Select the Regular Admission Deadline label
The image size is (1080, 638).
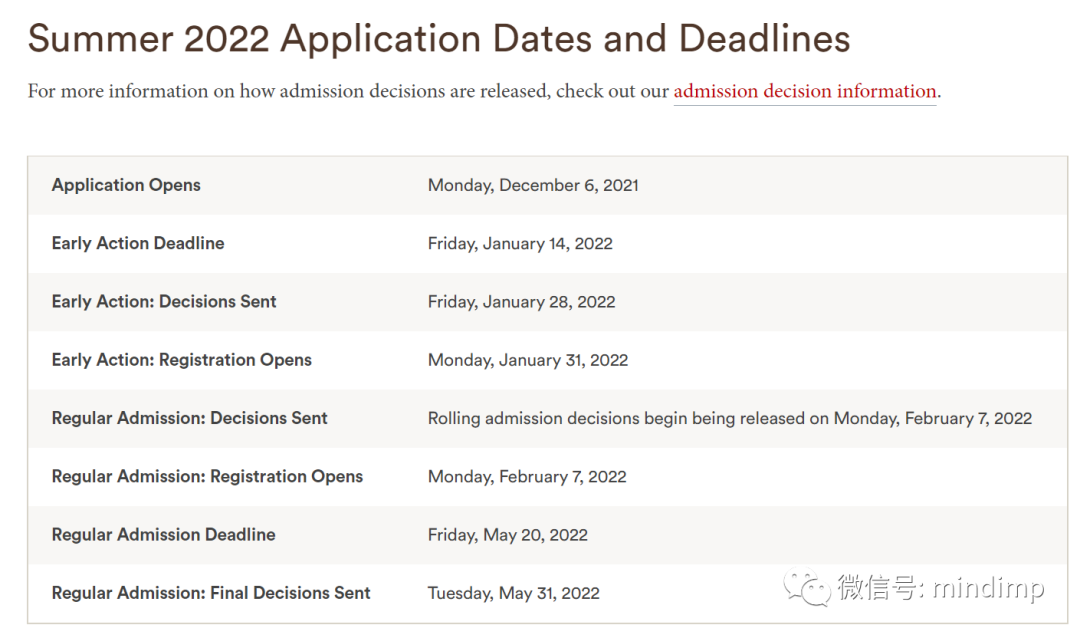click(x=163, y=535)
